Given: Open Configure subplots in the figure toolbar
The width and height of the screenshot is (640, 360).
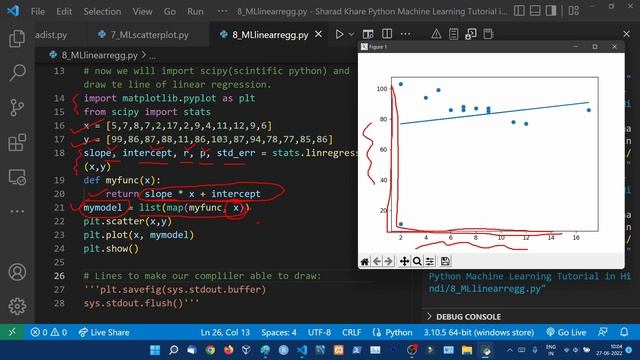Looking at the screenshot, I should point(430,261).
